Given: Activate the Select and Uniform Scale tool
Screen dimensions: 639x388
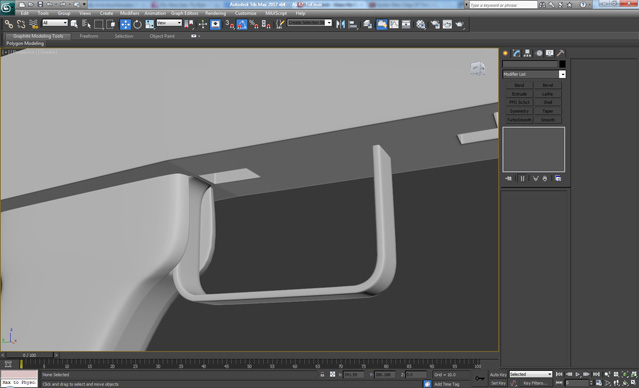Looking at the screenshot, I should [x=150, y=24].
